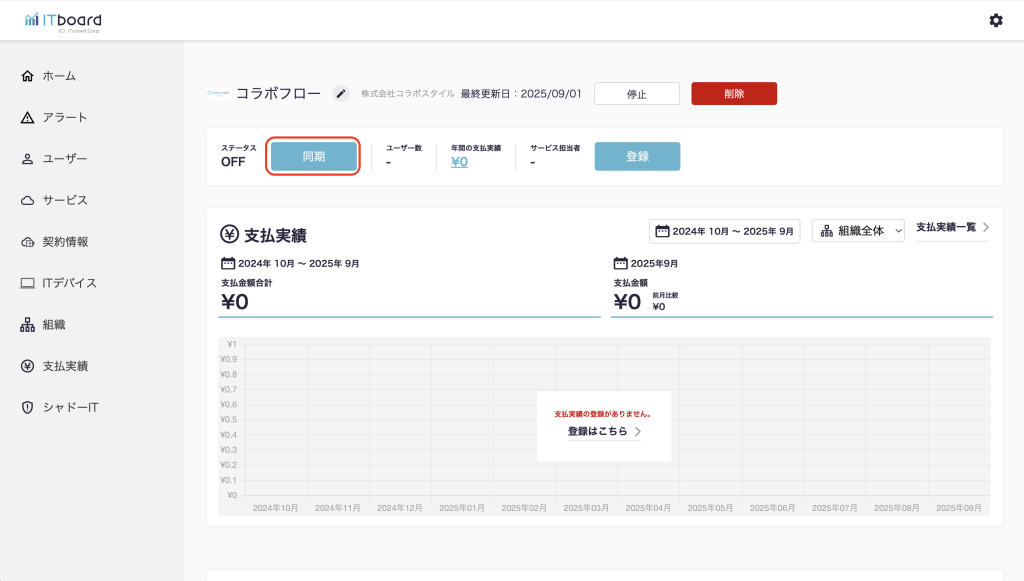Image resolution: width=1024 pixels, height=581 pixels.
Task: Open the date range picker 2024年10月〜2025年9月
Action: pyautogui.click(x=725, y=231)
